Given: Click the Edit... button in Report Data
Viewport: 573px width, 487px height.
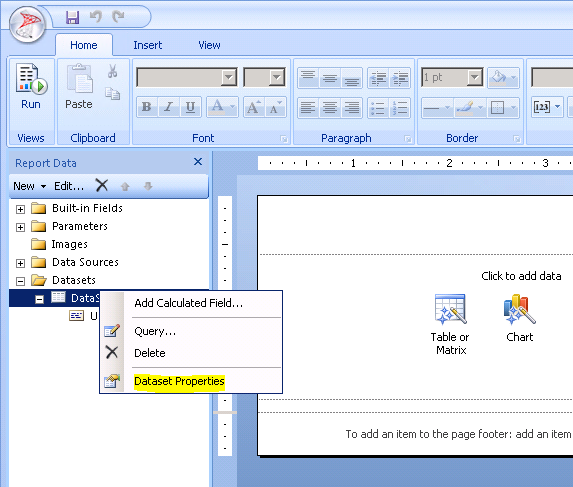Looking at the screenshot, I should [x=69, y=186].
